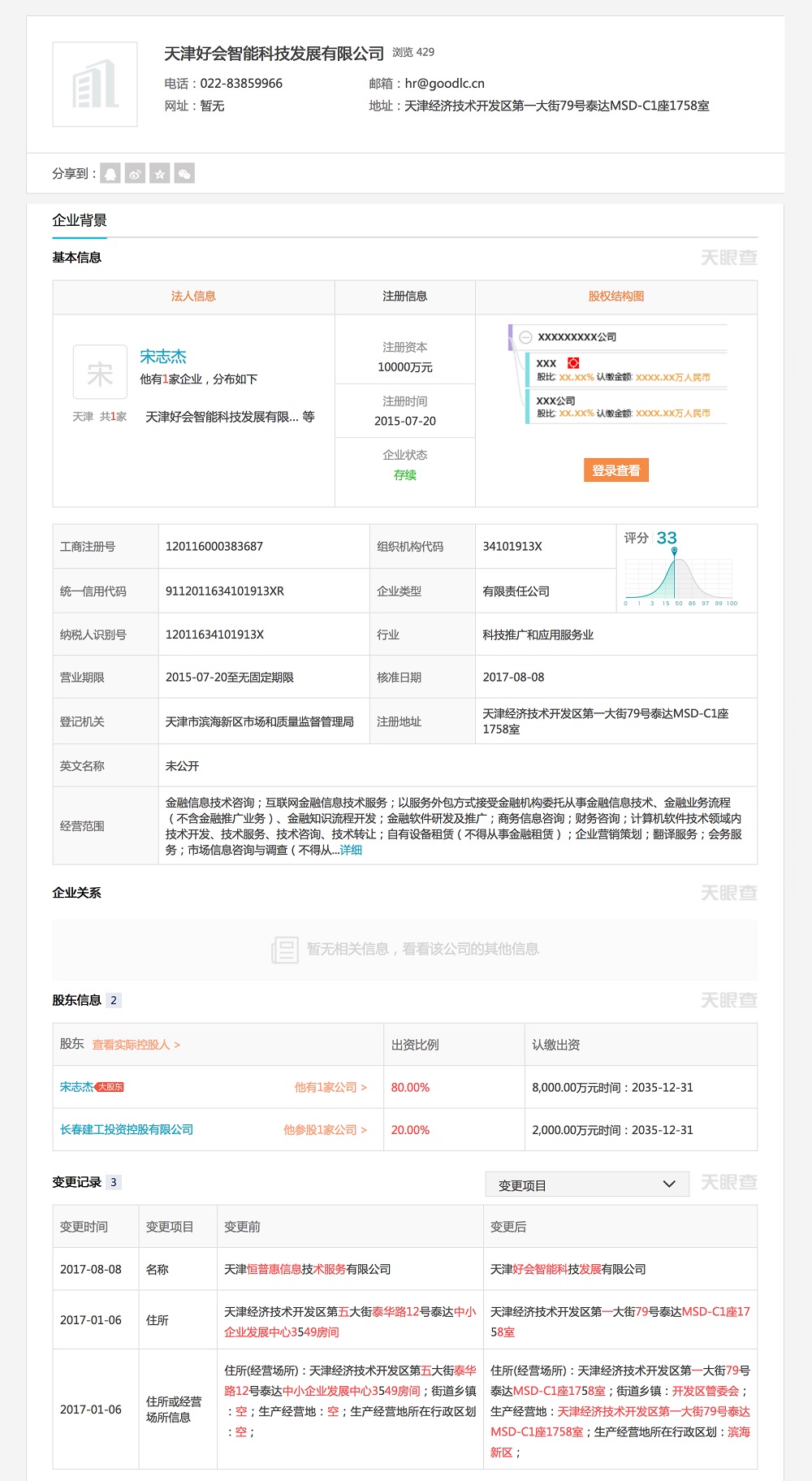
Task: Click the 行业 value 科技推广和应用服务业
Action: (x=538, y=634)
